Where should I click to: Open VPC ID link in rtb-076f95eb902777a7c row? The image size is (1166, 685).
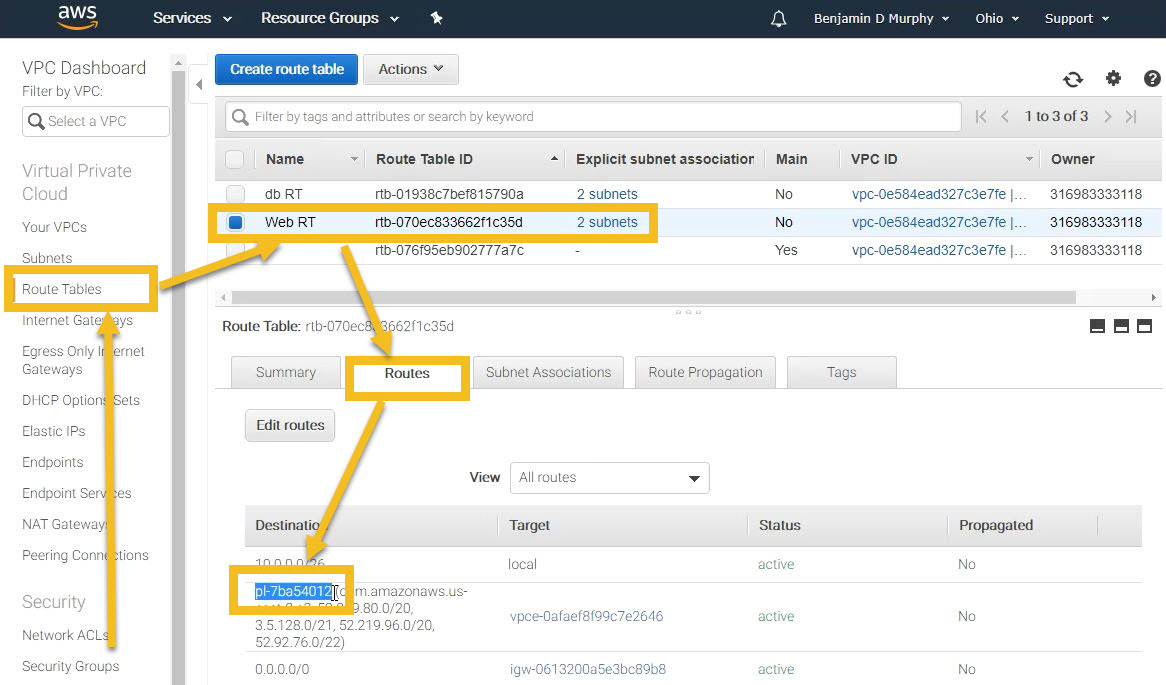click(938, 251)
